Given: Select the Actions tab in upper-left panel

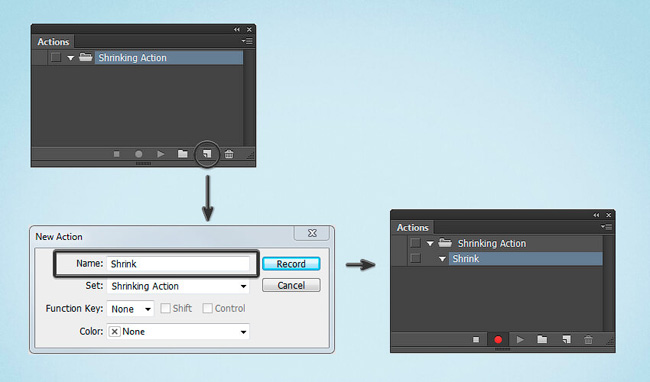Looking at the screenshot, I should pos(53,42).
